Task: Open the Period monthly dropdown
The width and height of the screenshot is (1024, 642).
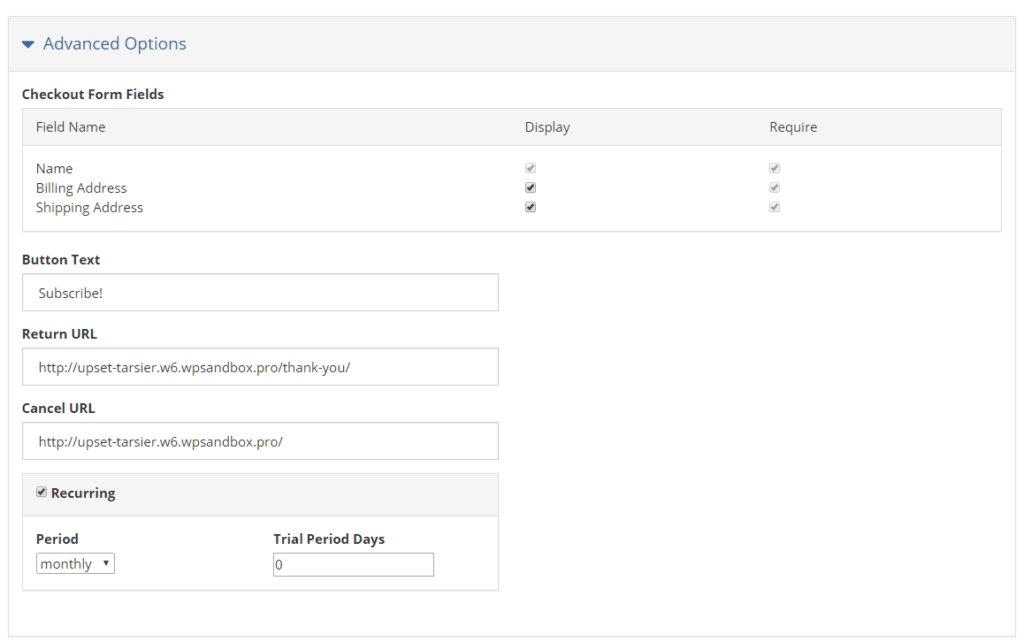Action: pos(76,564)
